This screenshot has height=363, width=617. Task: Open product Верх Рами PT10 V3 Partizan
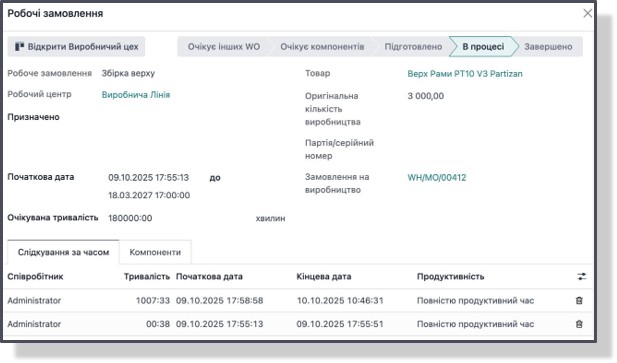pos(465,74)
